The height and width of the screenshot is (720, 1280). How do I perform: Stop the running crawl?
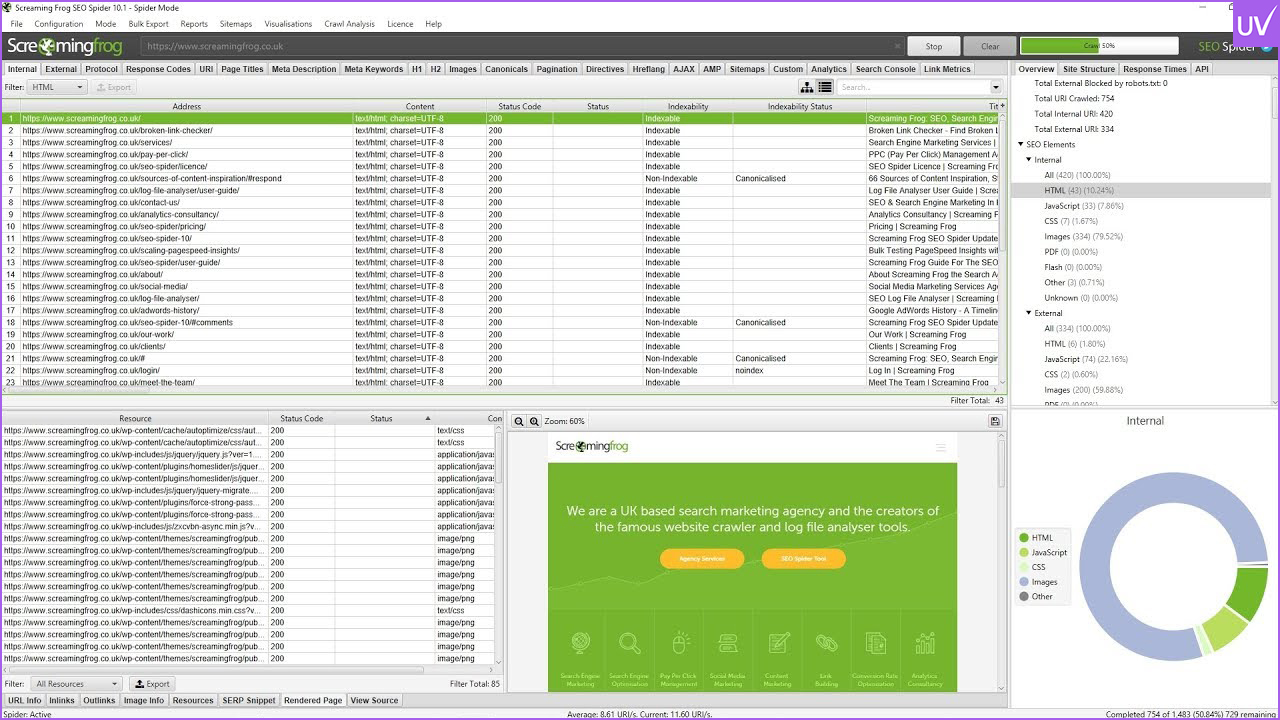pyautogui.click(x=933, y=46)
